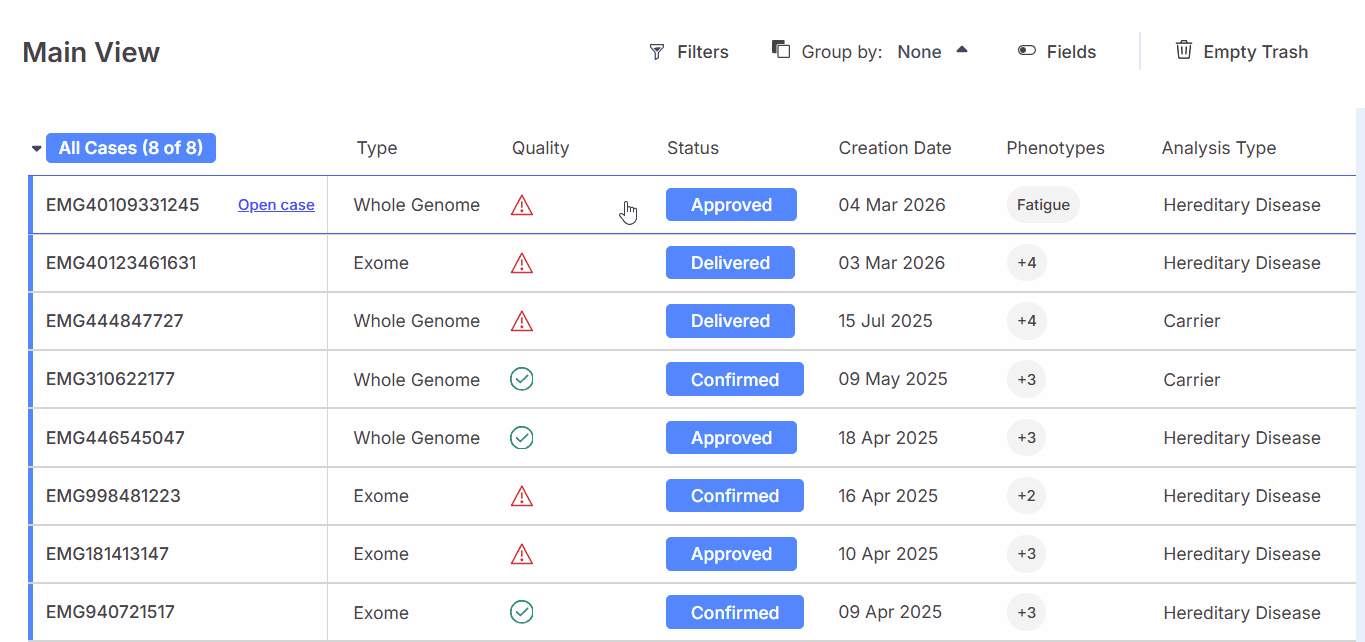Click the All Cases (8 of 8) button
This screenshot has height=642, width=1365.
click(x=131, y=148)
